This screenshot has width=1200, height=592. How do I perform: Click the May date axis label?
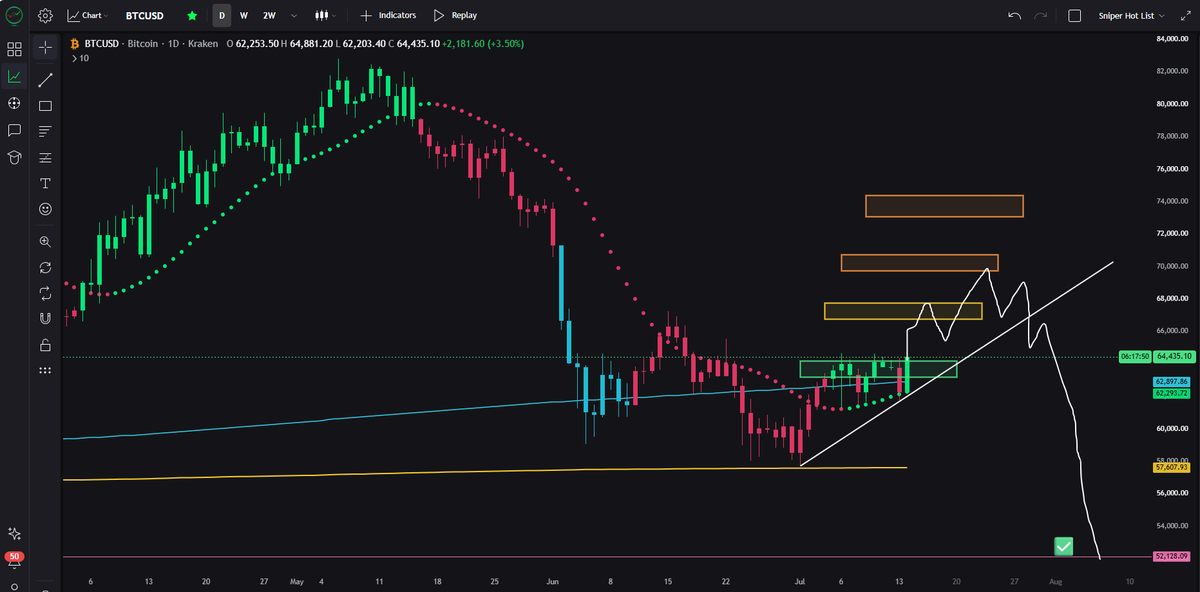click(296, 580)
